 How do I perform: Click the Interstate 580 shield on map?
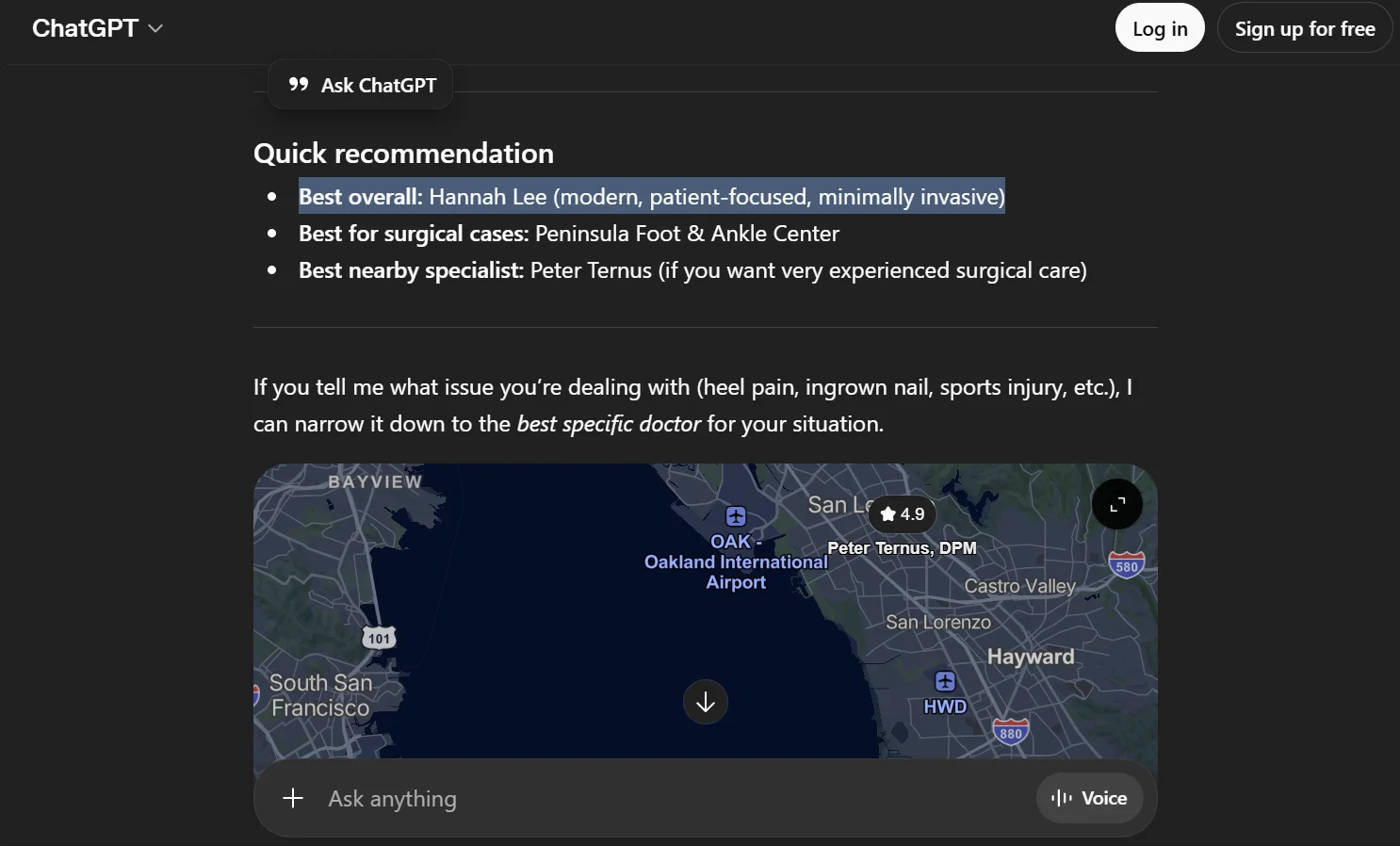click(1126, 565)
